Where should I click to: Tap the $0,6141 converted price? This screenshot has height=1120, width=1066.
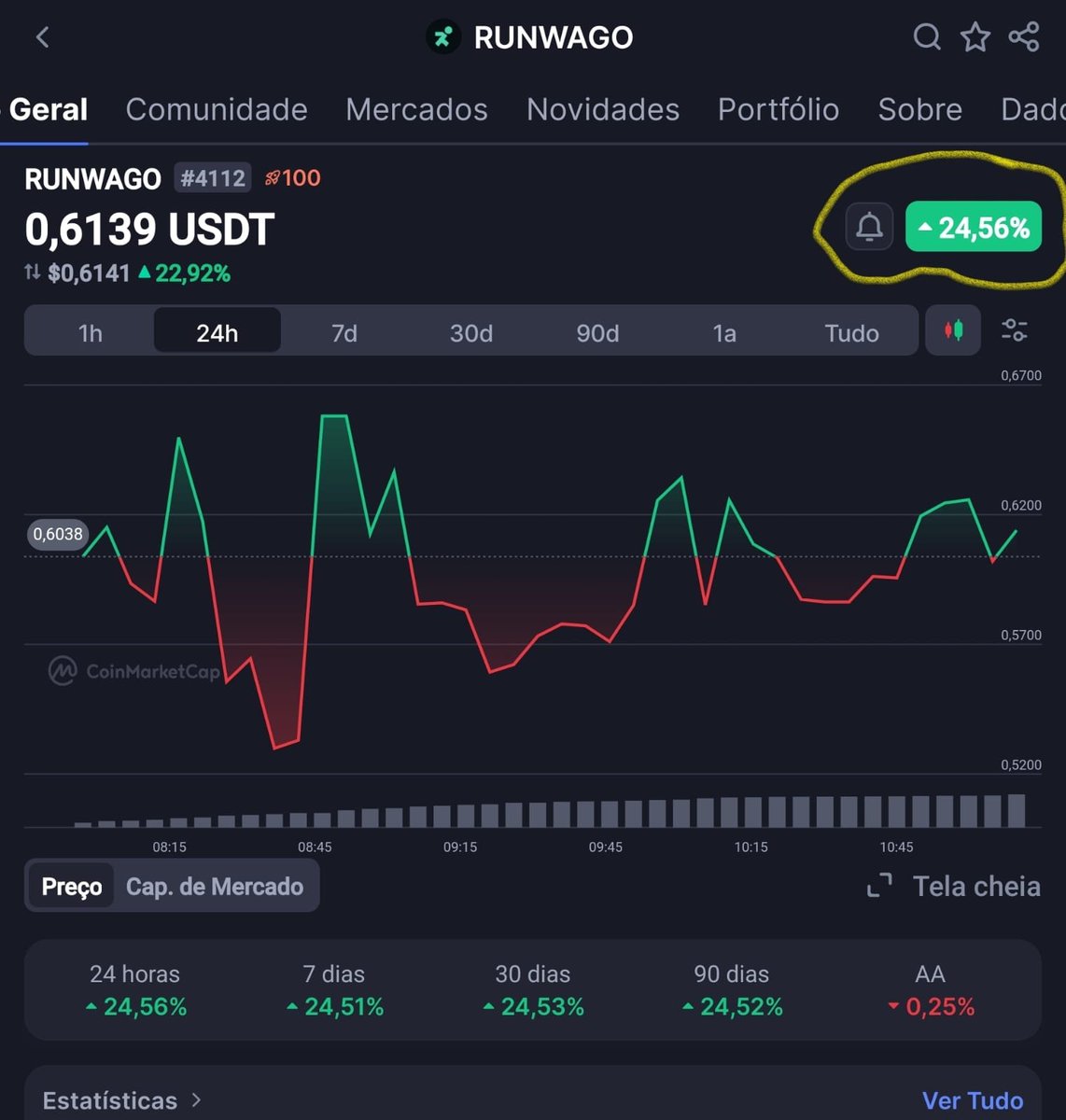point(89,273)
